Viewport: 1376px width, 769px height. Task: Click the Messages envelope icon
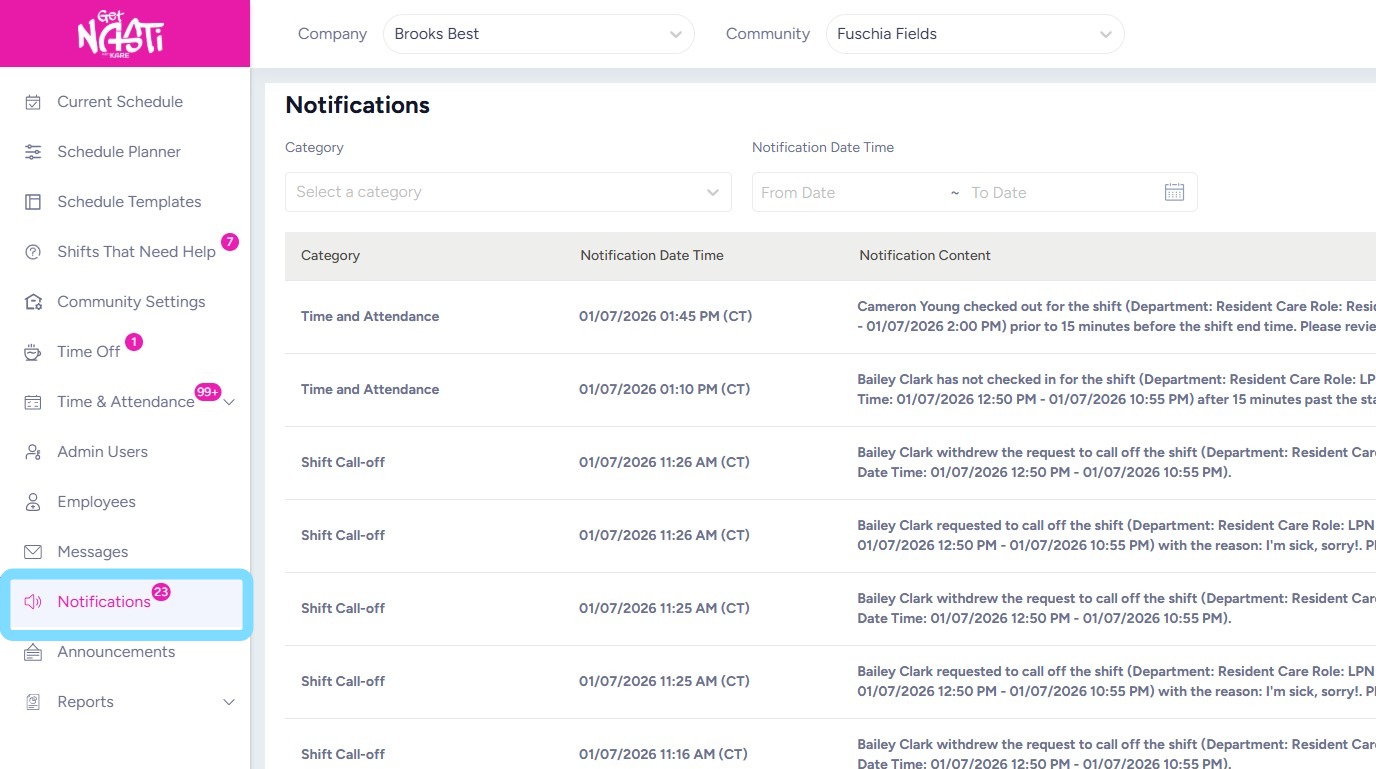click(x=33, y=552)
